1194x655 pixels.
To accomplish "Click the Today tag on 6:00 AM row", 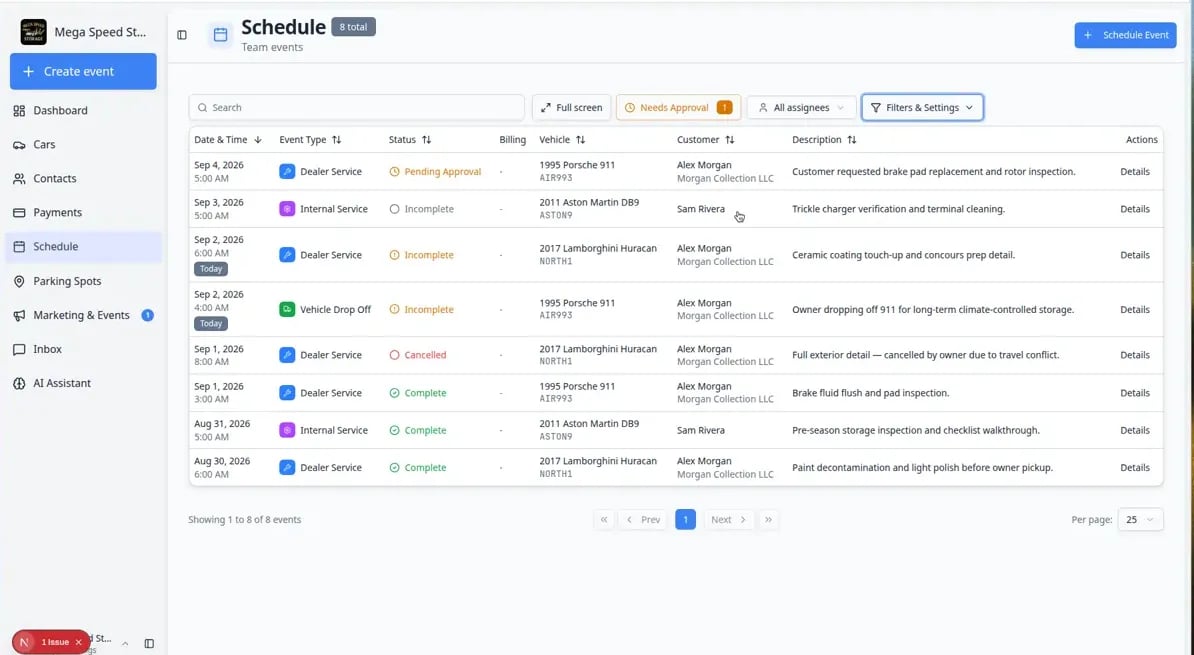I will (211, 269).
